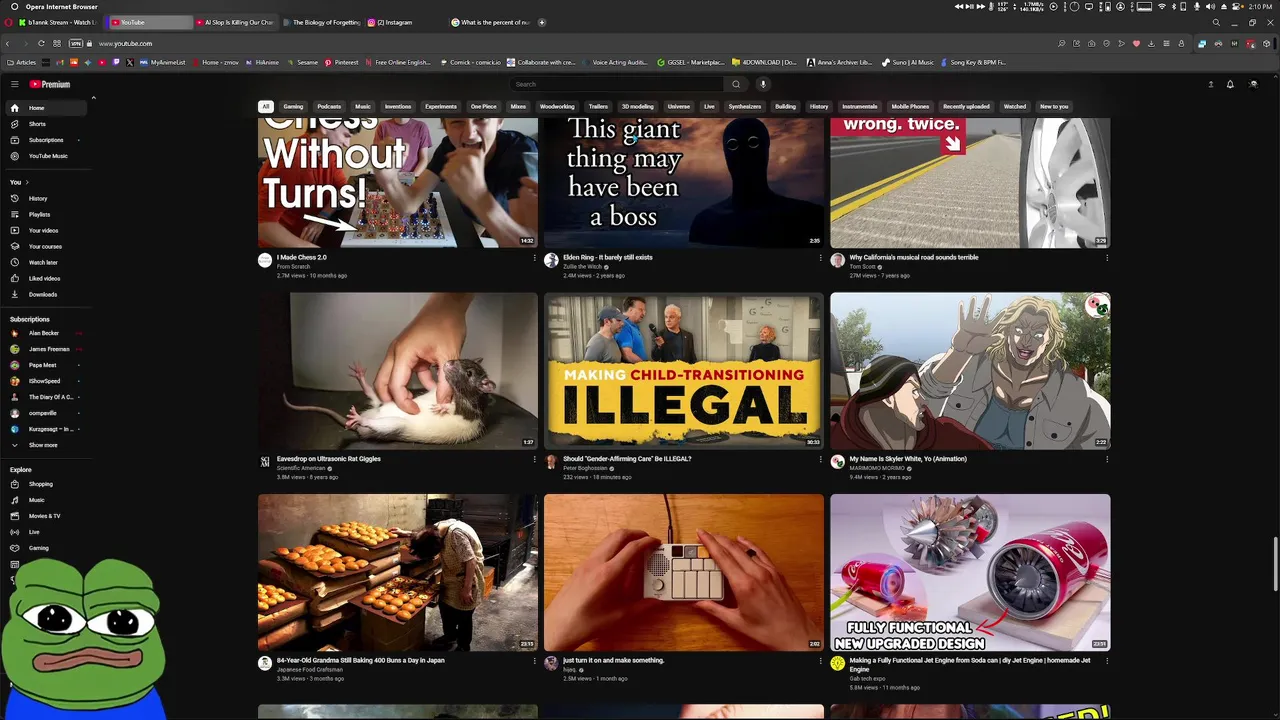This screenshot has width=1280, height=720.
Task: Select the Podcasts filter chip
Action: click(329, 106)
